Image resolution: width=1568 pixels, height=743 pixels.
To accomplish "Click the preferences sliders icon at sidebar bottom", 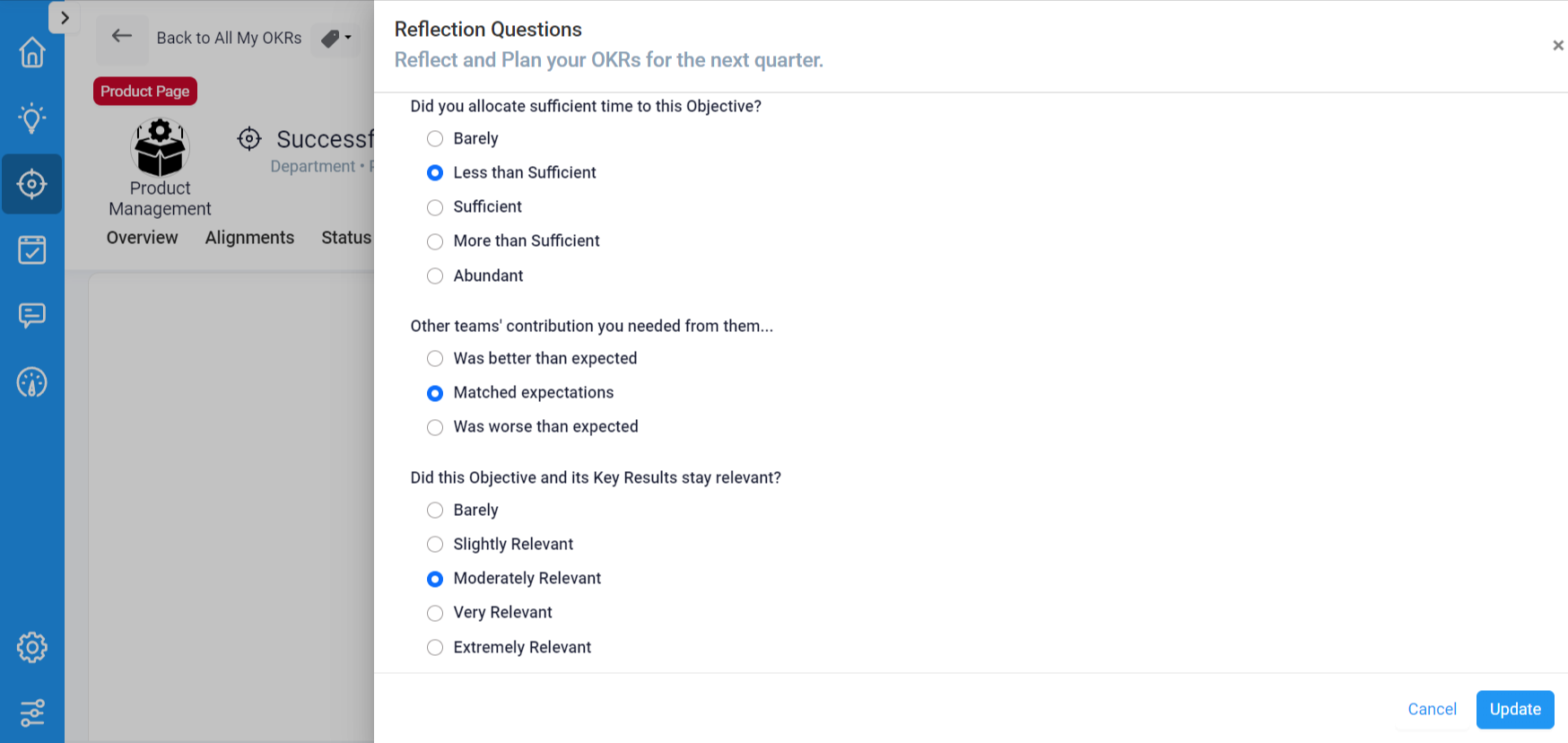I will coord(32,712).
